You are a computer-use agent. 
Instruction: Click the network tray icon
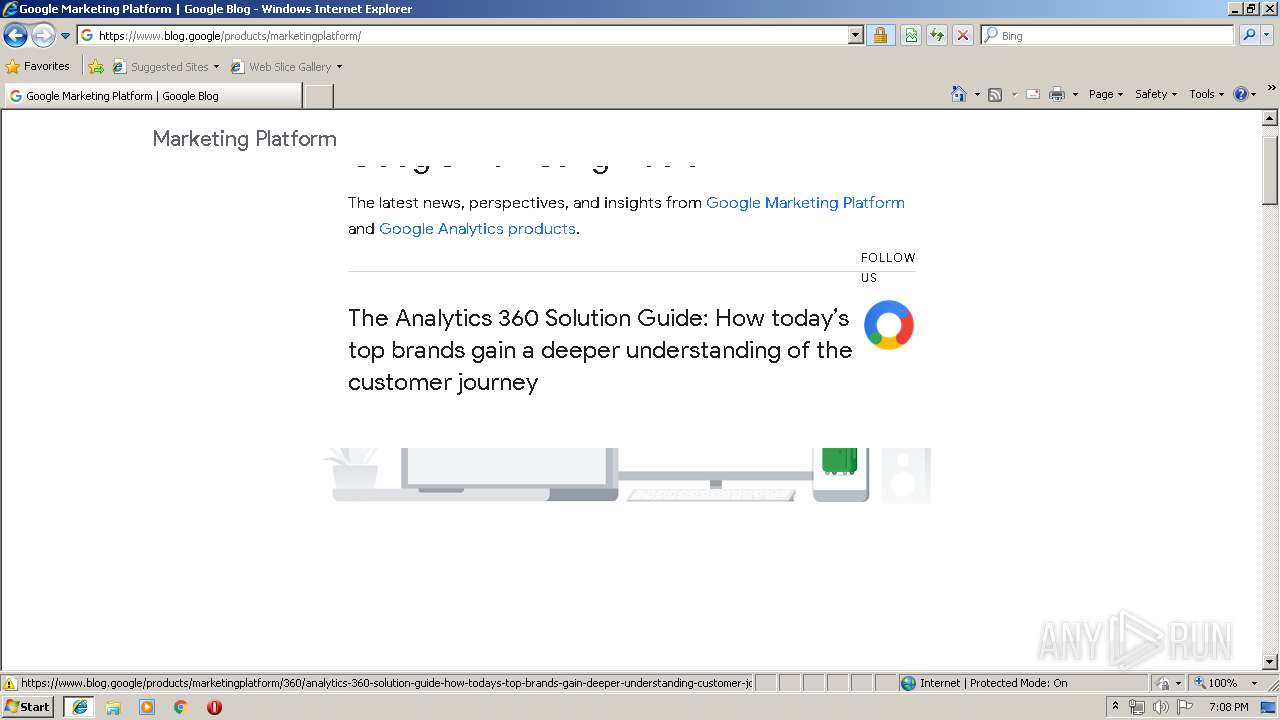point(1137,707)
